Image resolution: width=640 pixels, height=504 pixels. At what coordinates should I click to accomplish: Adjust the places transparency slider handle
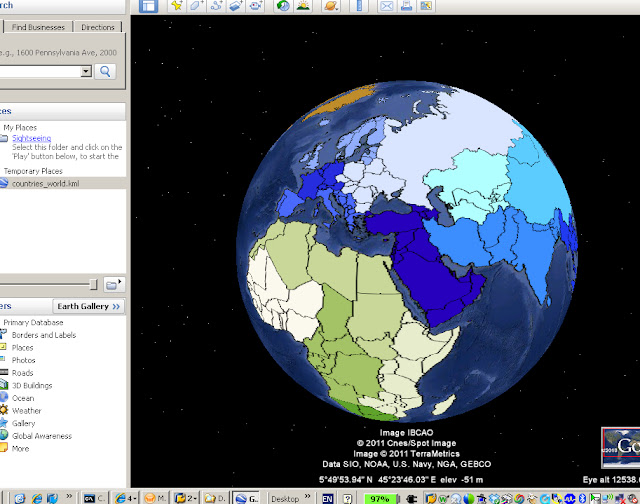click(x=93, y=284)
